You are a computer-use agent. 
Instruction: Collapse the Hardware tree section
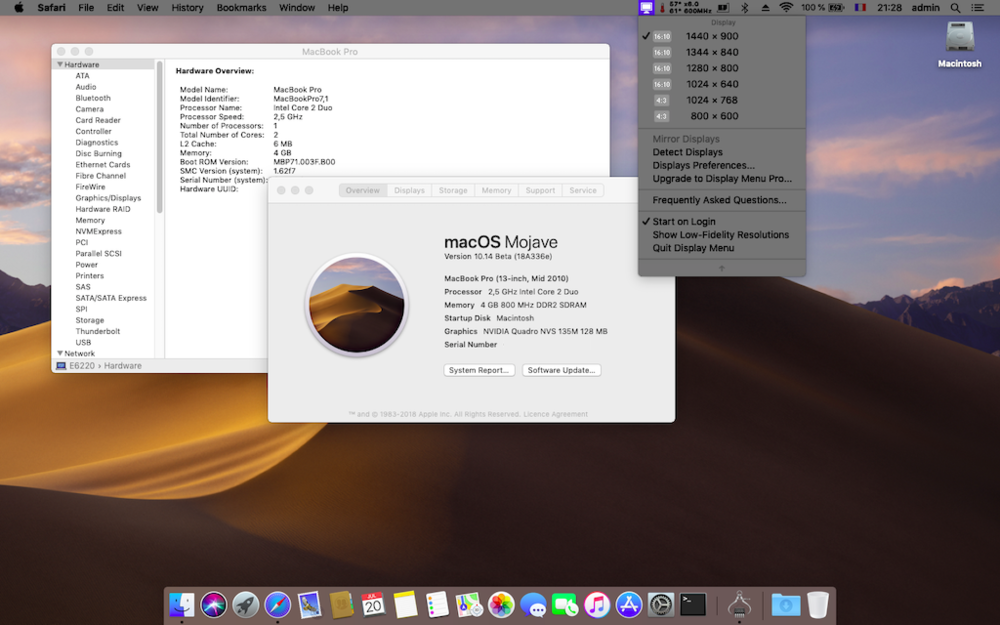pyautogui.click(x=60, y=65)
